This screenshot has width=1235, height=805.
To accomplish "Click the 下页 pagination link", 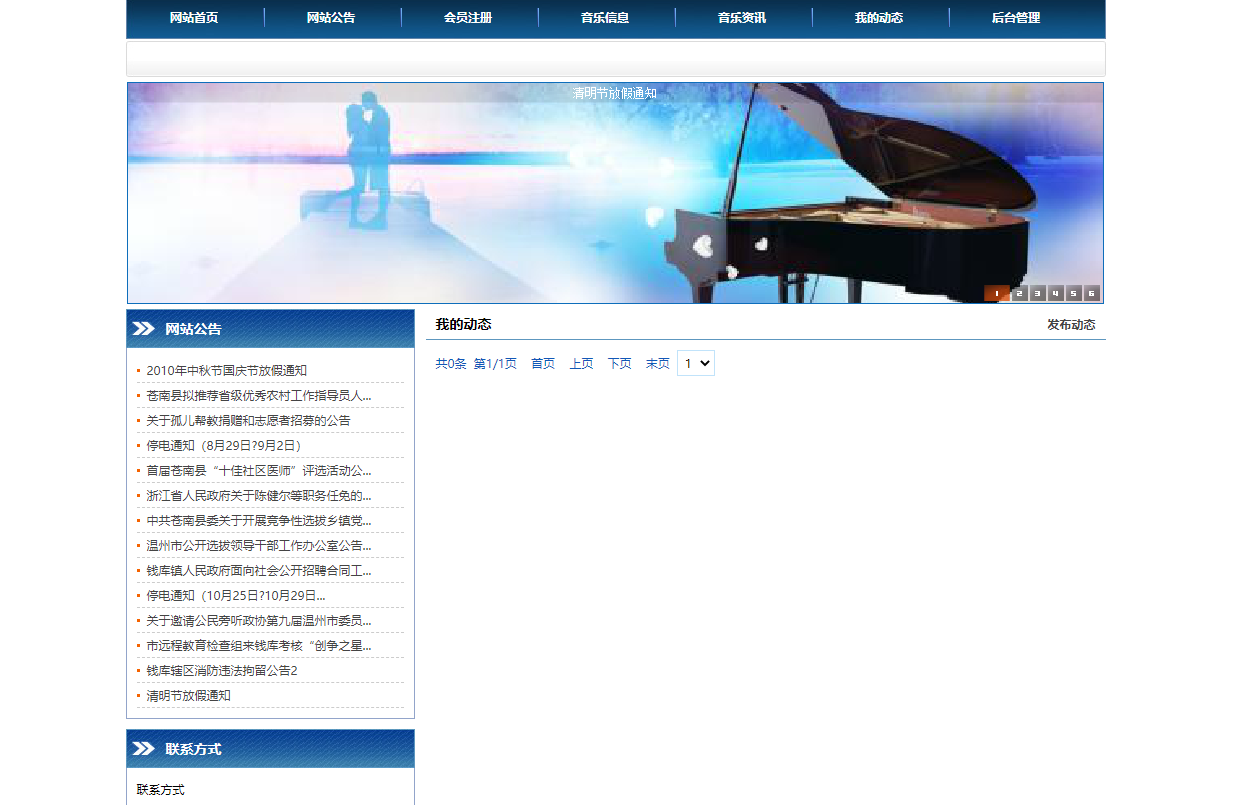I will pyautogui.click(x=619, y=363).
